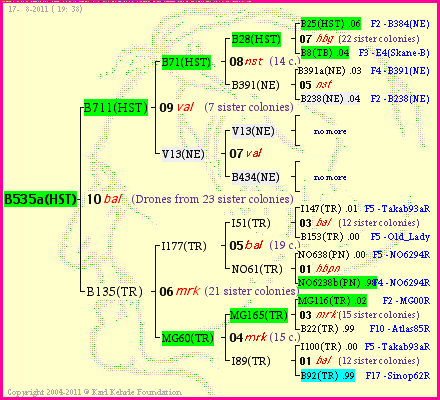Screen dimensions: 440x400
Task: Click '03 mrk' 15 sister colonies text
Action: point(359,315)
